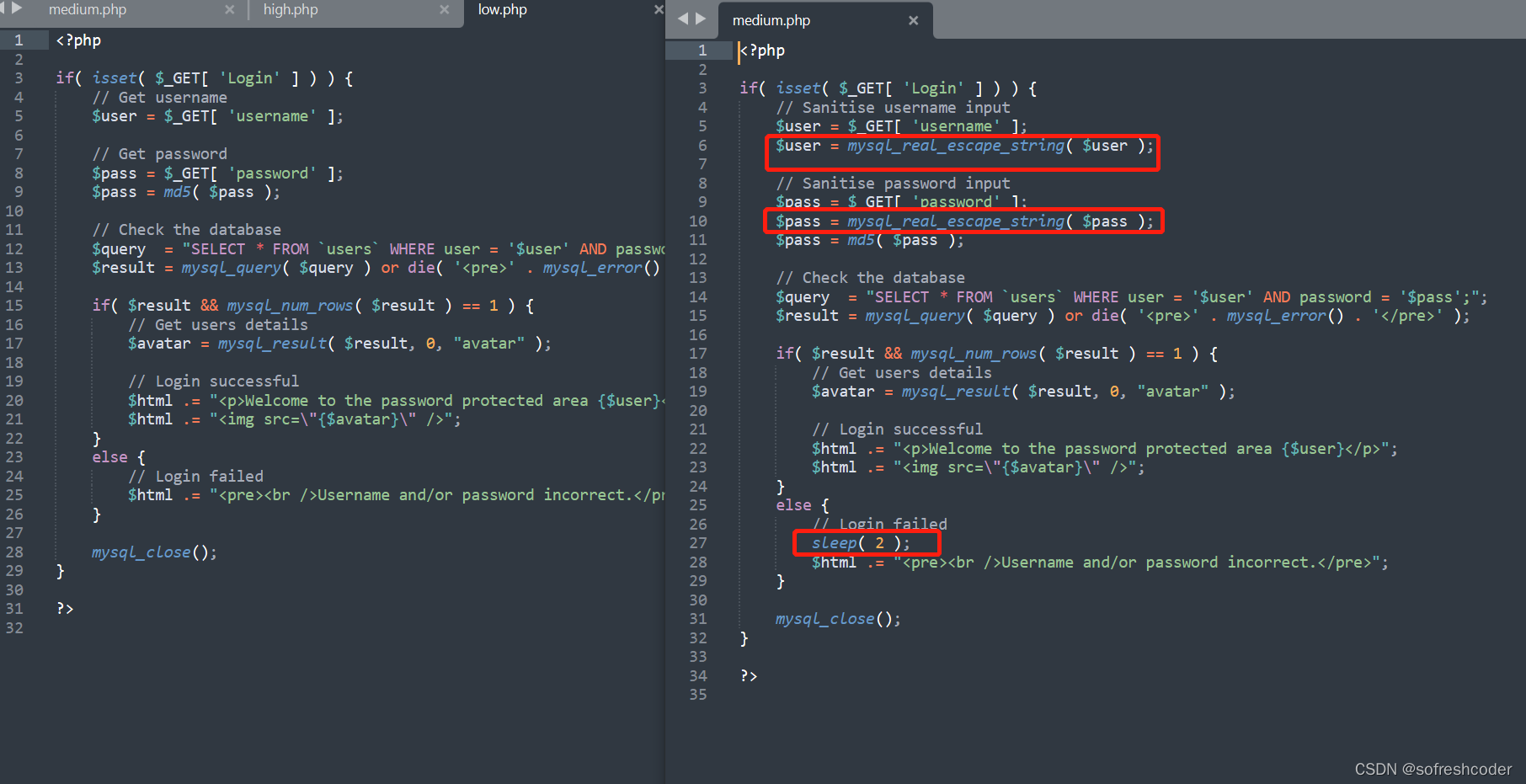1526x784 pixels.
Task: Click line number 28 in left pane gutter
Action: coord(15,552)
